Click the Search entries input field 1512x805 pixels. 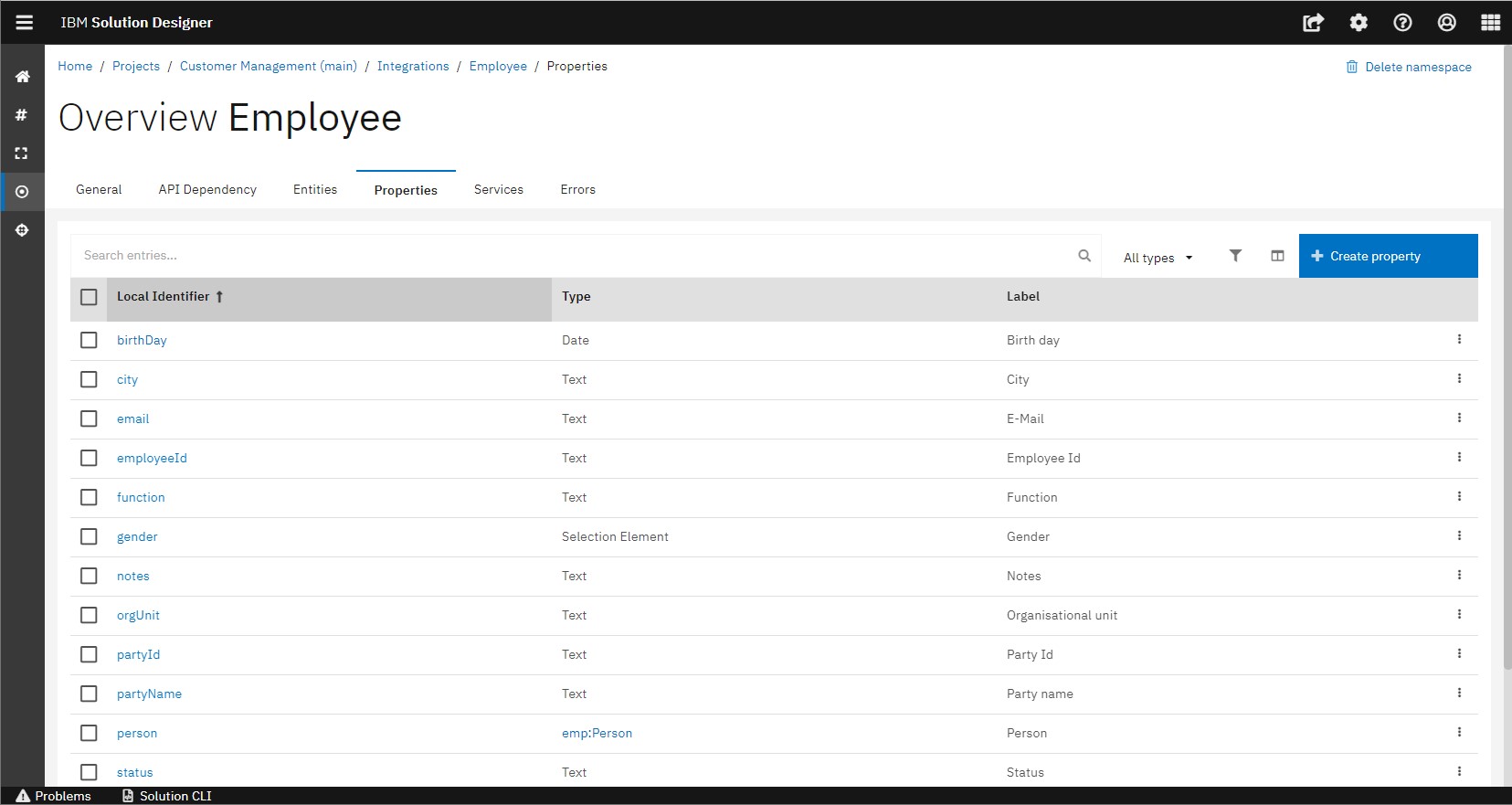(576, 256)
